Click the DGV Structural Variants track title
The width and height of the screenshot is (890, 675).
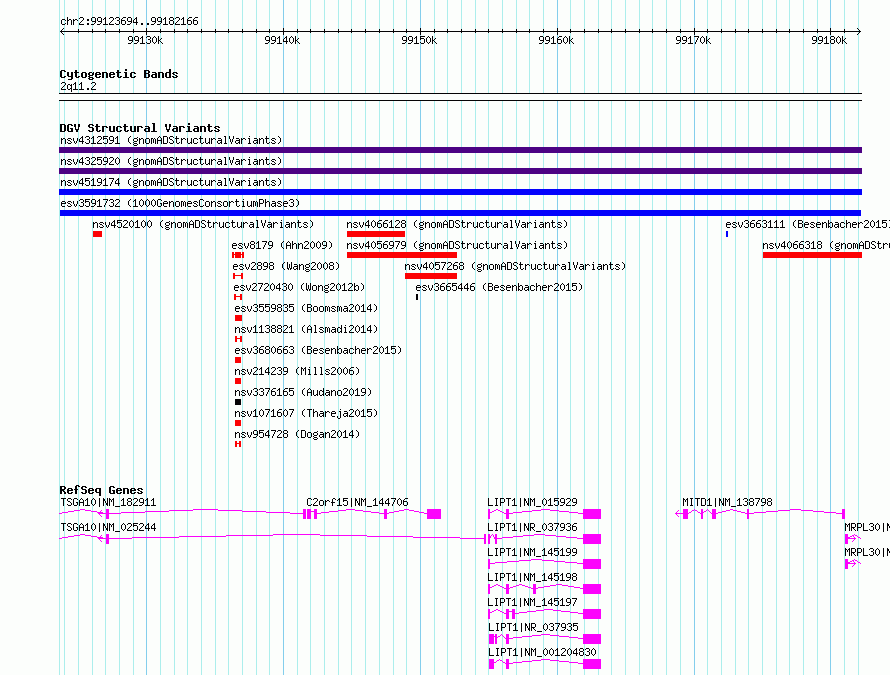(x=140, y=128)
